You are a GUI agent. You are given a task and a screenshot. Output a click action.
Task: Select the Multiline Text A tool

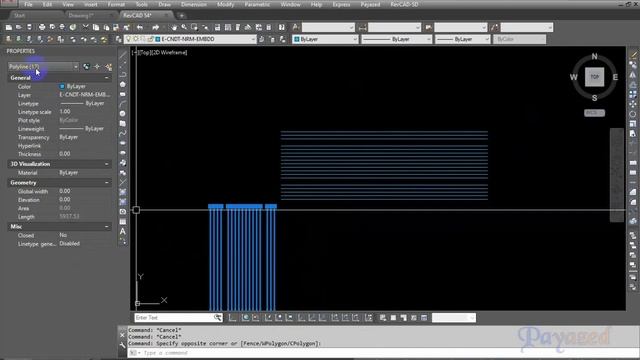coord(123,231)
